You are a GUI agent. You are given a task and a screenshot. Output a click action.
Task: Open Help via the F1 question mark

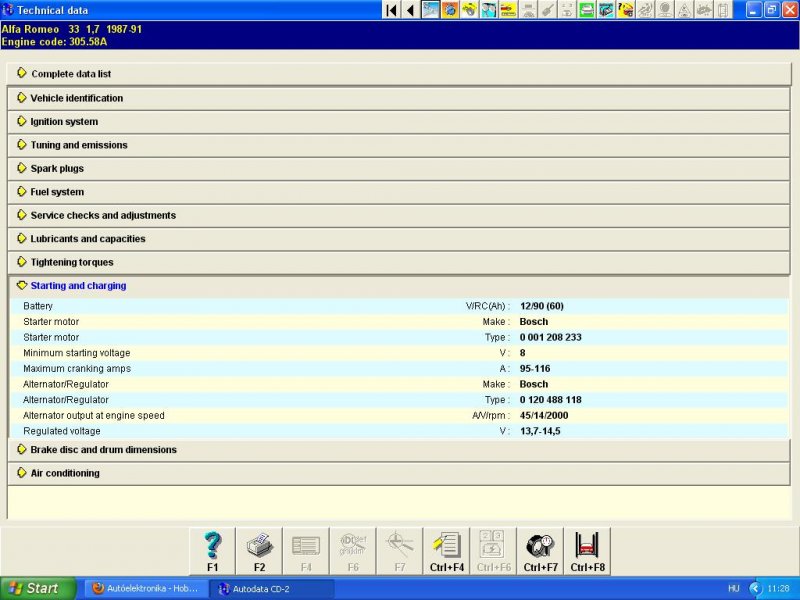coord(212,552)
